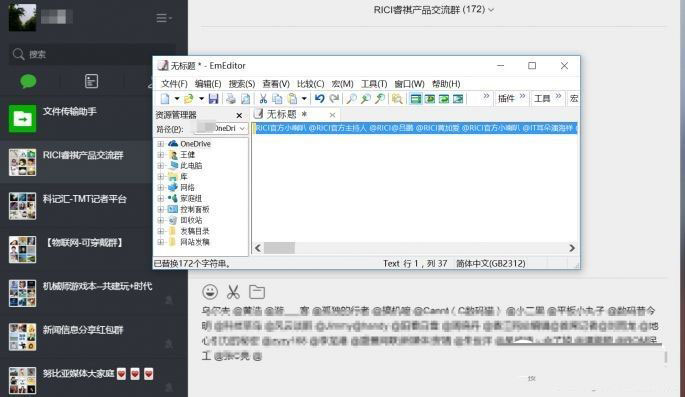Viewport: 685px width, 397px height.
Task: Select 发稿目录 folder in tree
Action: (x=194, y=231)
